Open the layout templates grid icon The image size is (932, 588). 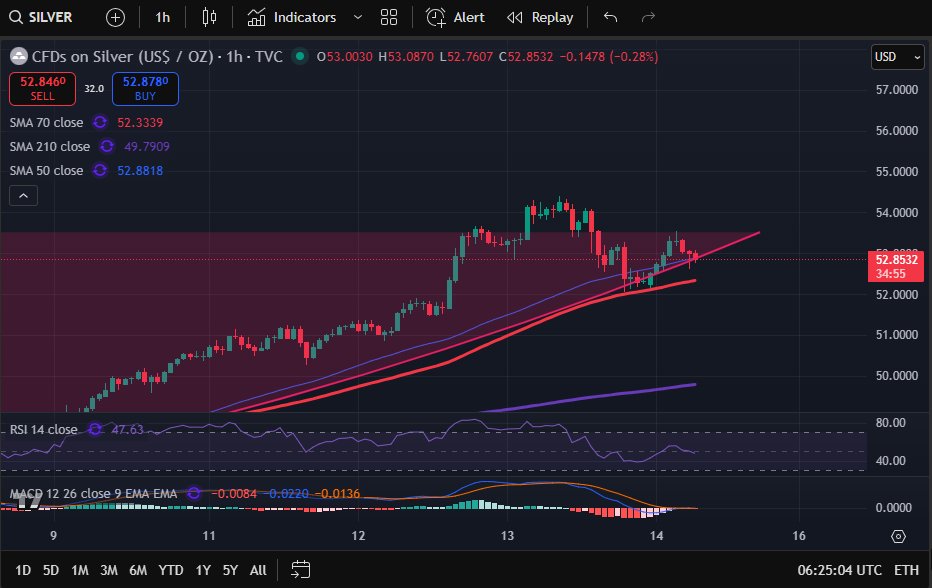tap(389, 17)
